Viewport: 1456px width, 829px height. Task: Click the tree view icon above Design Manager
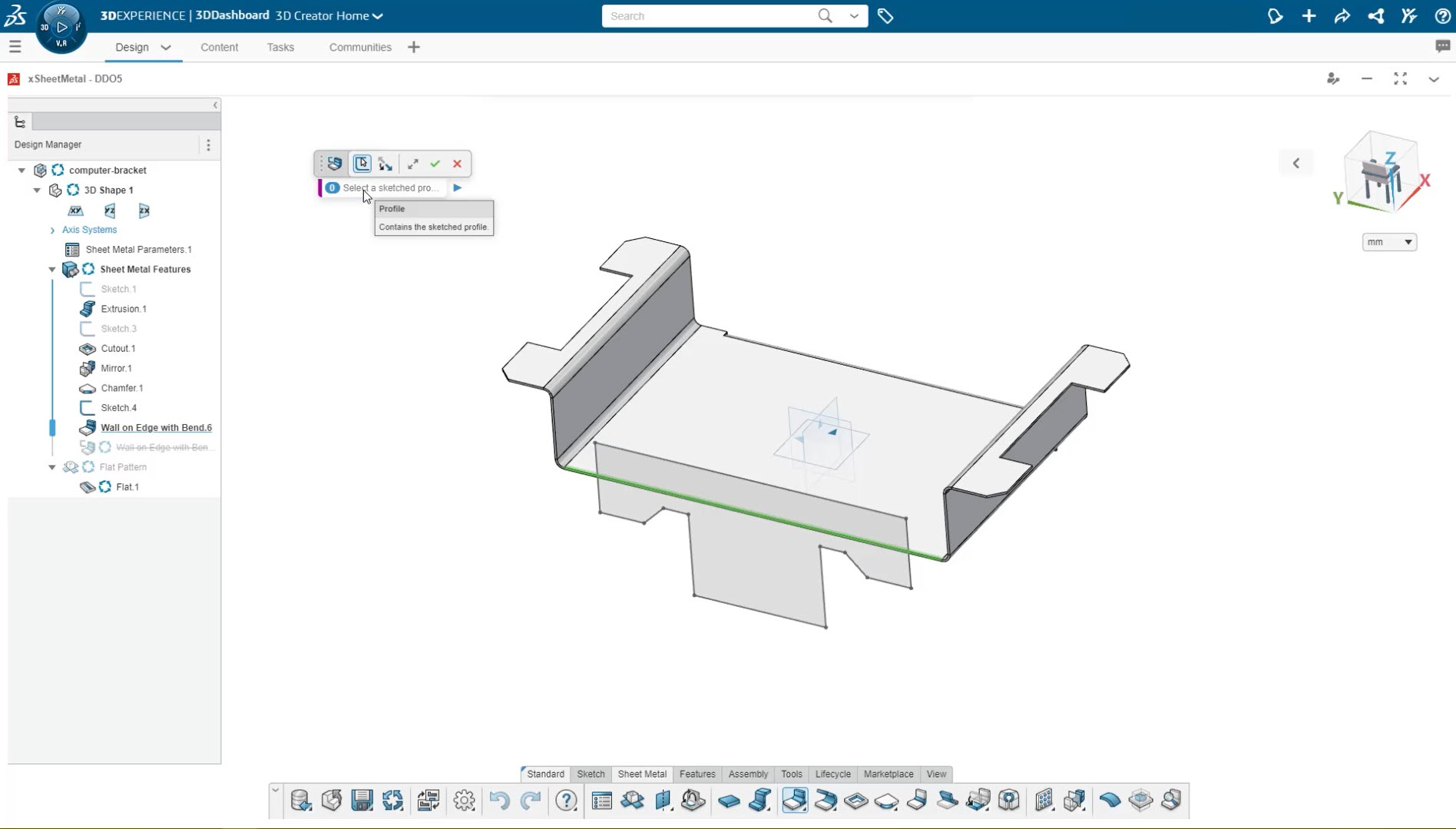coord(20,122)
